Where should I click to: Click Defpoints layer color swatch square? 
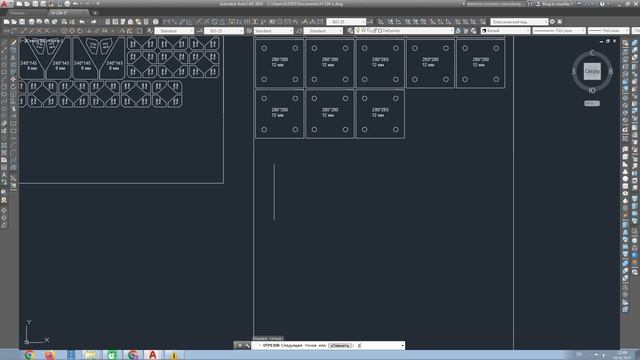(380, 31)
